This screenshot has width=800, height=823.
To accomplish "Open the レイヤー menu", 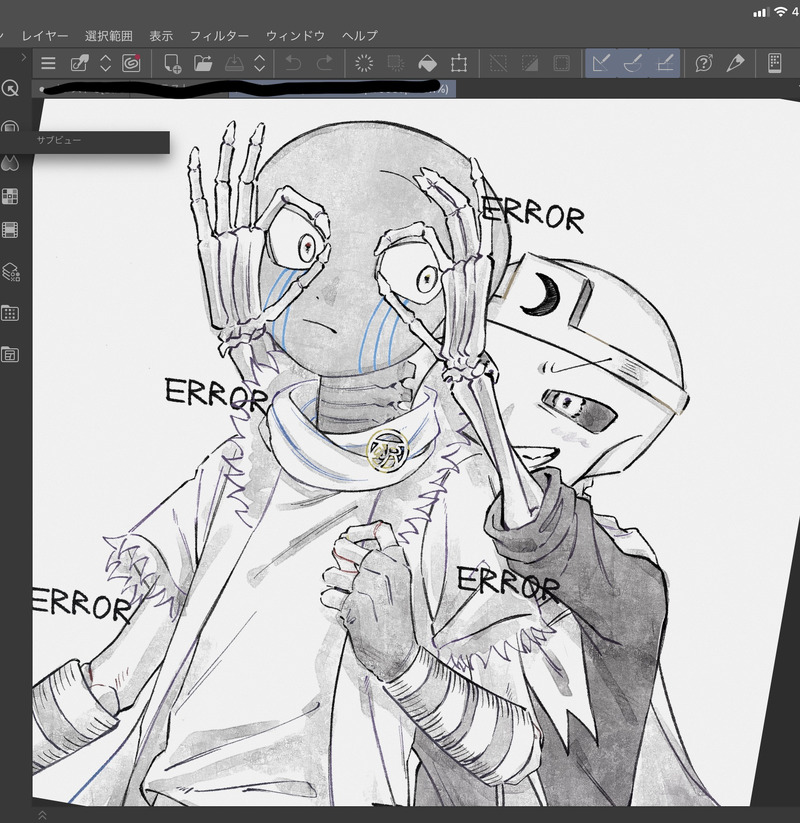I will (45, 36).
